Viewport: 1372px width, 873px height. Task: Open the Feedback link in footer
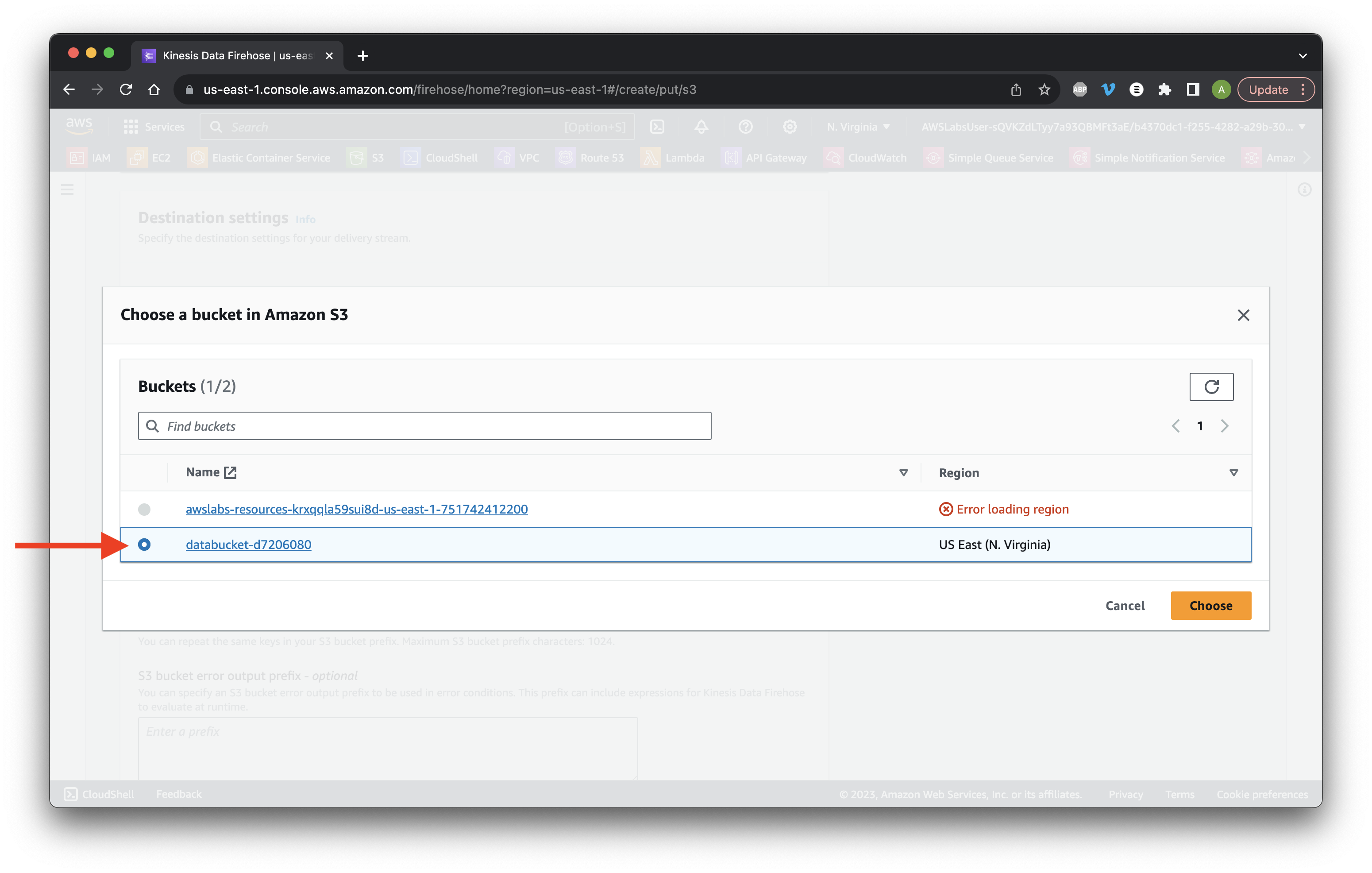point(178,794)
